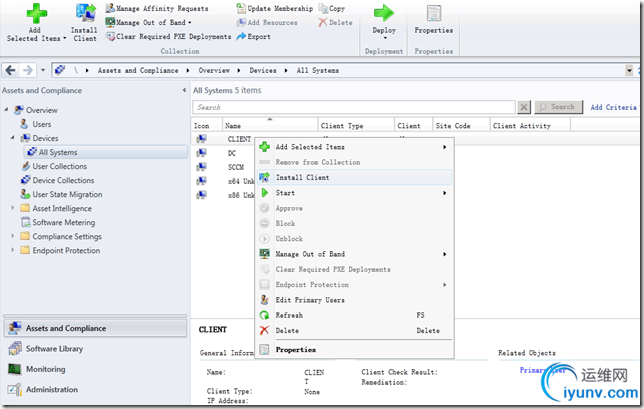The height and width of the screenshot is (409, 644).
Task: Collapse the Assets and Compliance navigation pane
Action: pos(184,90)
